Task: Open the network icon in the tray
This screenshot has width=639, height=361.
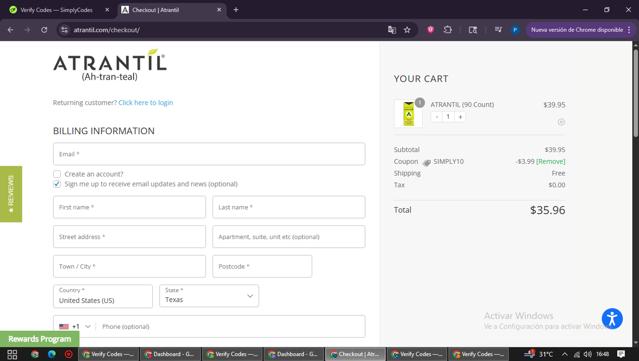Action: pyautogui.click(x=577, y=354)
